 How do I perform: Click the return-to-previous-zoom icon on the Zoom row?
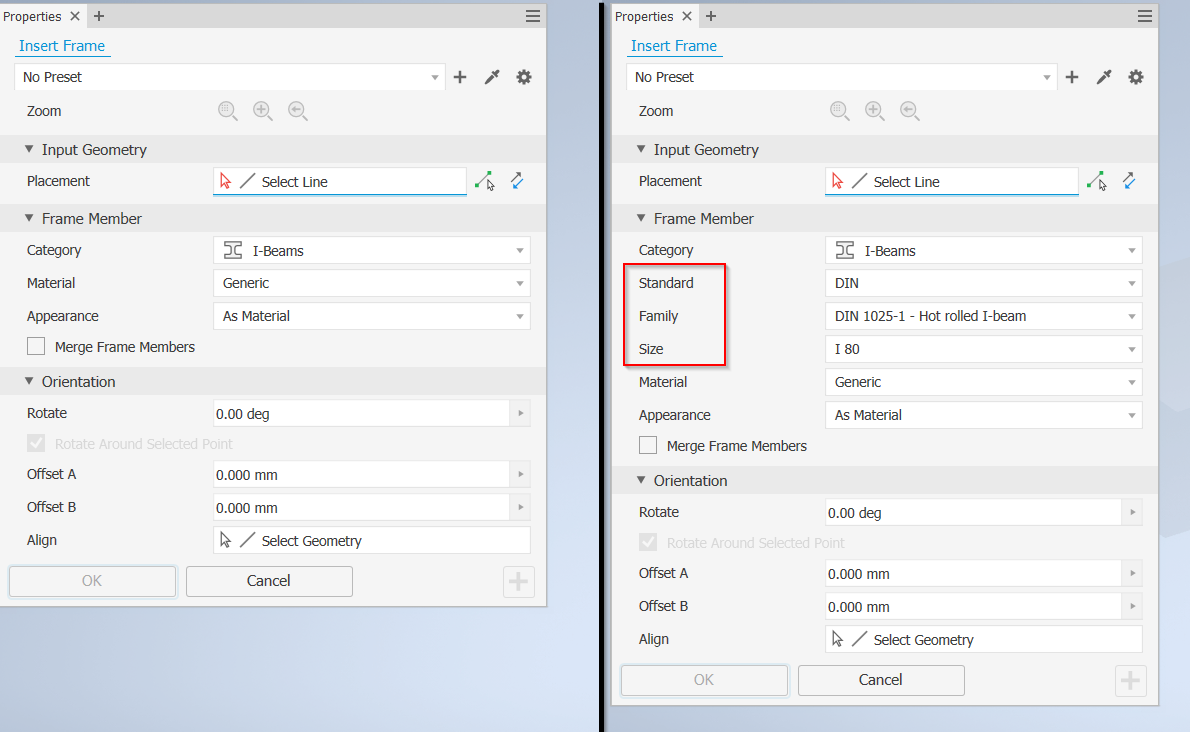click(297, 110)
